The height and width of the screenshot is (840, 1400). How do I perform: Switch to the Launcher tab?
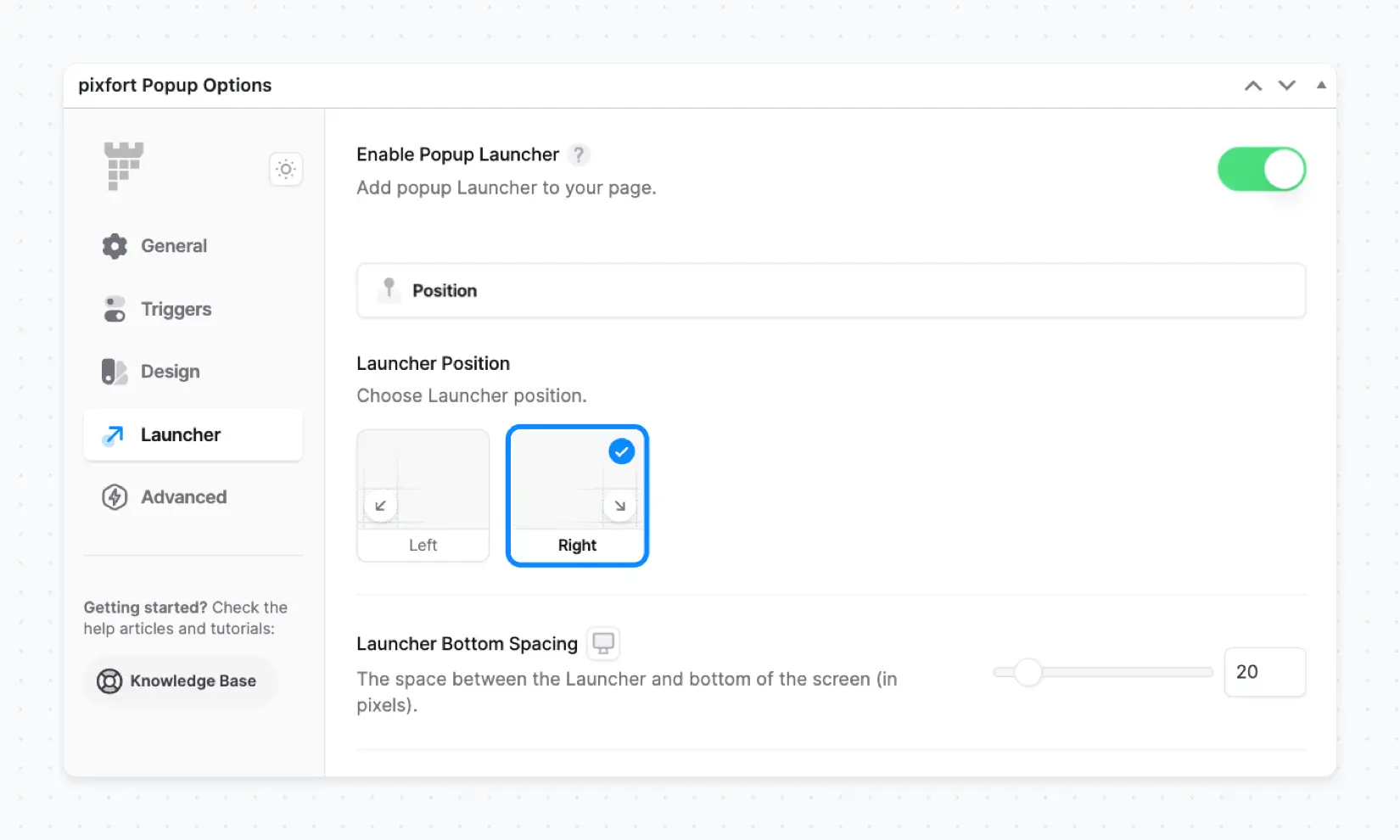point(180,435)
